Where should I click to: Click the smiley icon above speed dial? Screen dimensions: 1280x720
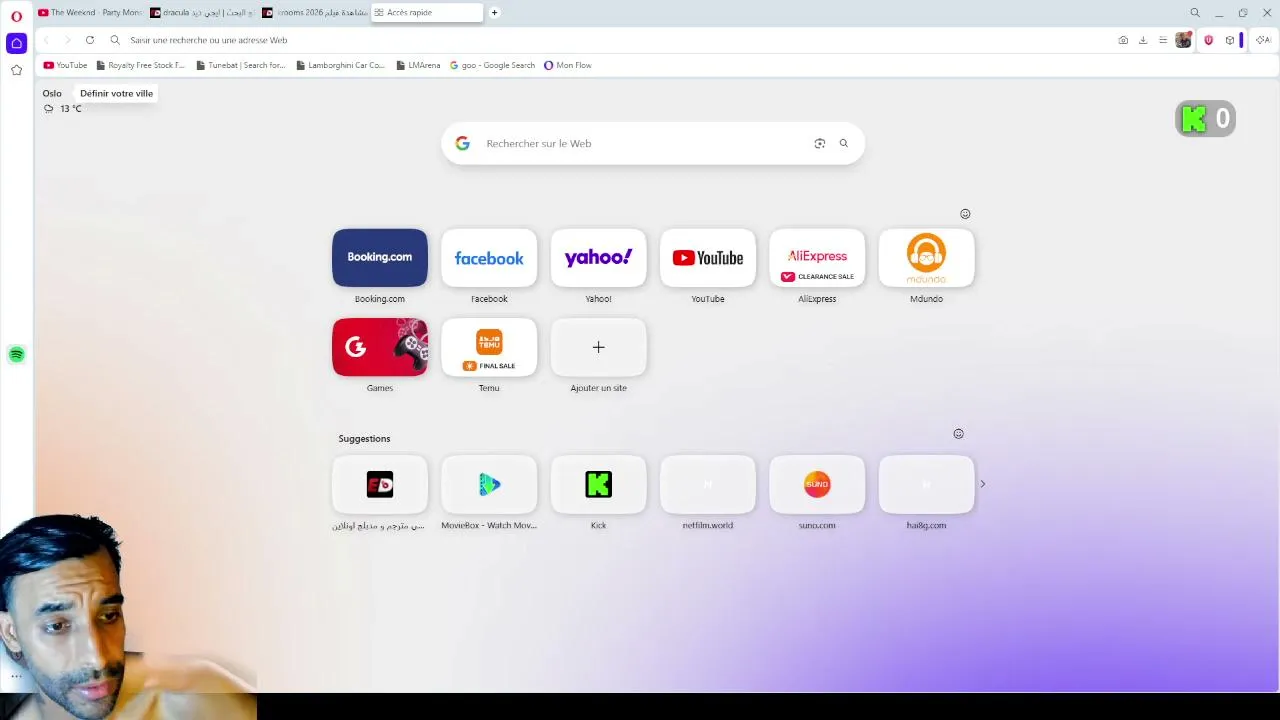click(965, 214)
